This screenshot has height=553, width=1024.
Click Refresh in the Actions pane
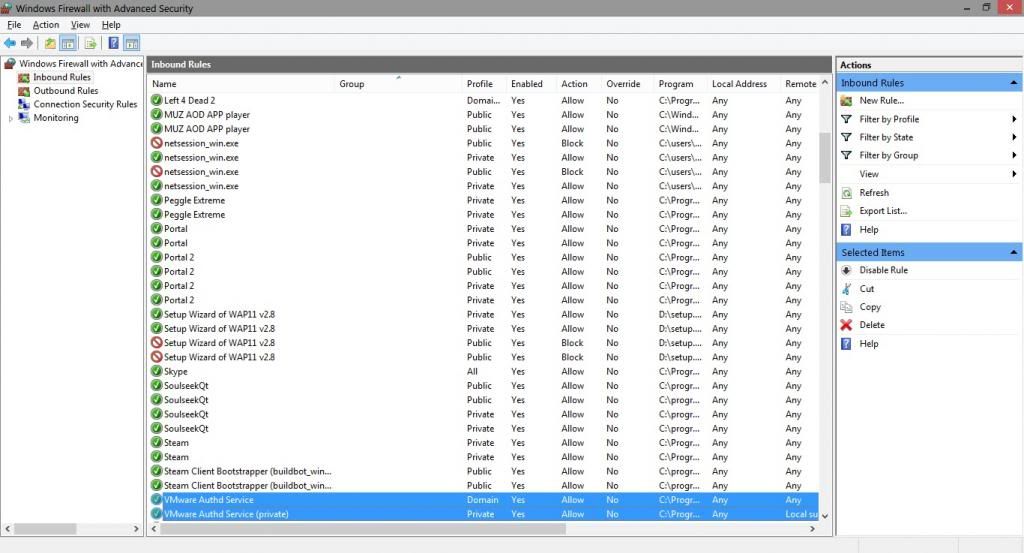coord(874,193)
